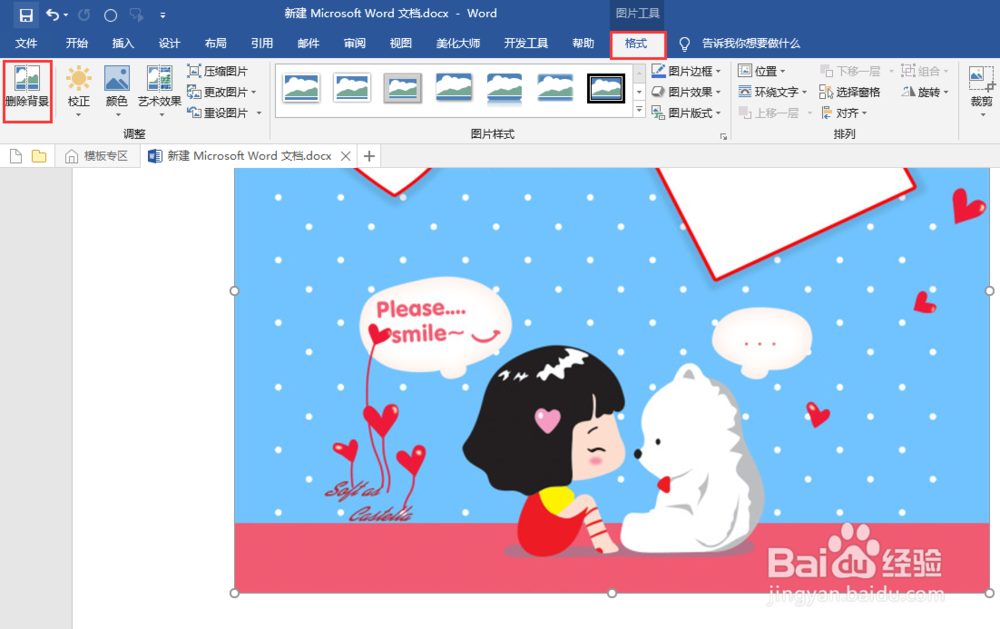Screen dimensions: 1000x629
Task: Switch to the 美化大师 tab
Action: [458, 43]
